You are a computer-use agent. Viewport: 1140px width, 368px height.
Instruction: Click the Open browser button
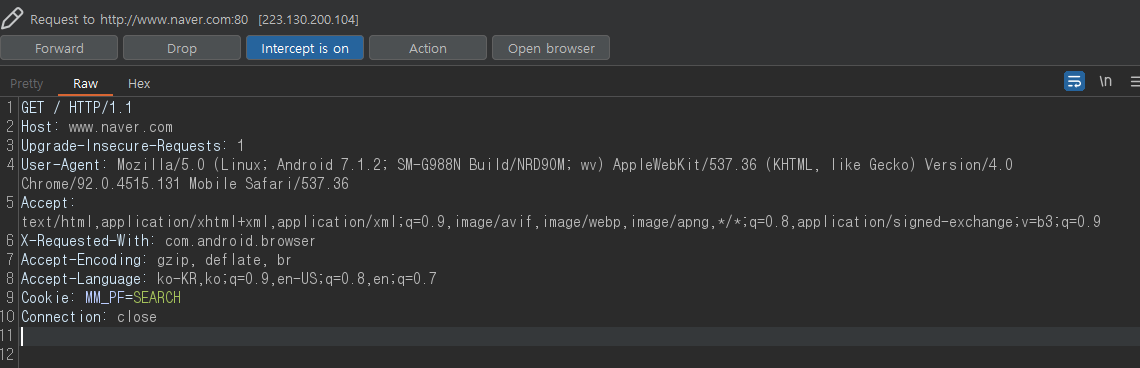click(x=551, y=48)
